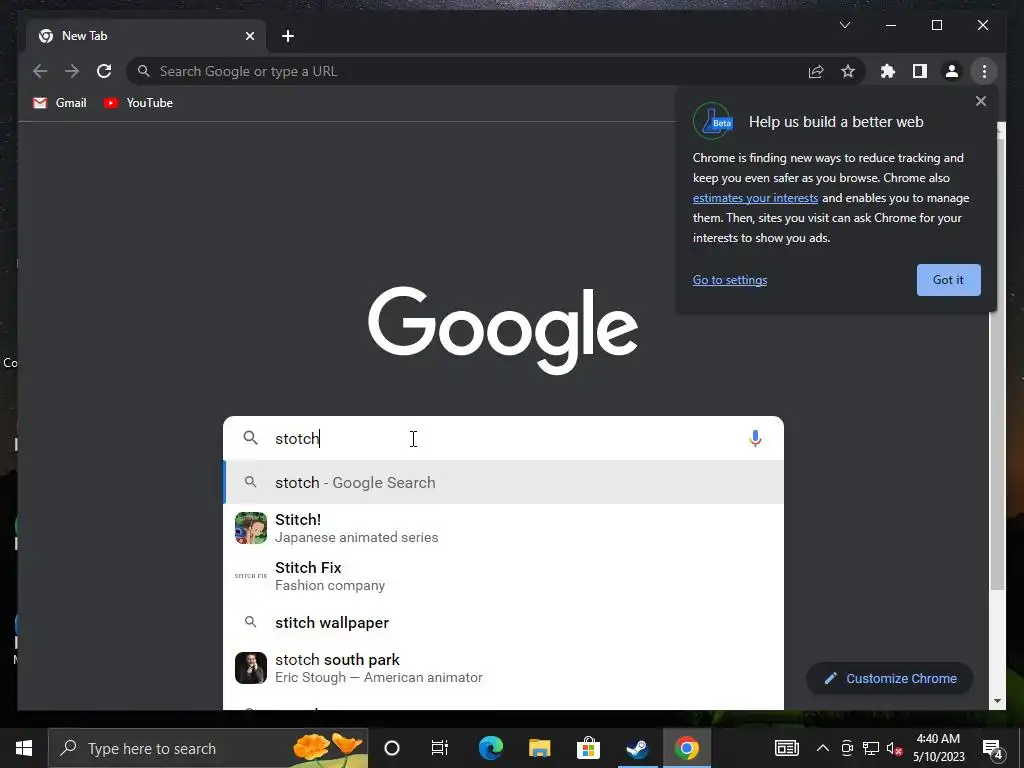Click the Meet Now tray icon
Viewport: 1024px width, 768px height.
[x=847, y=748]
